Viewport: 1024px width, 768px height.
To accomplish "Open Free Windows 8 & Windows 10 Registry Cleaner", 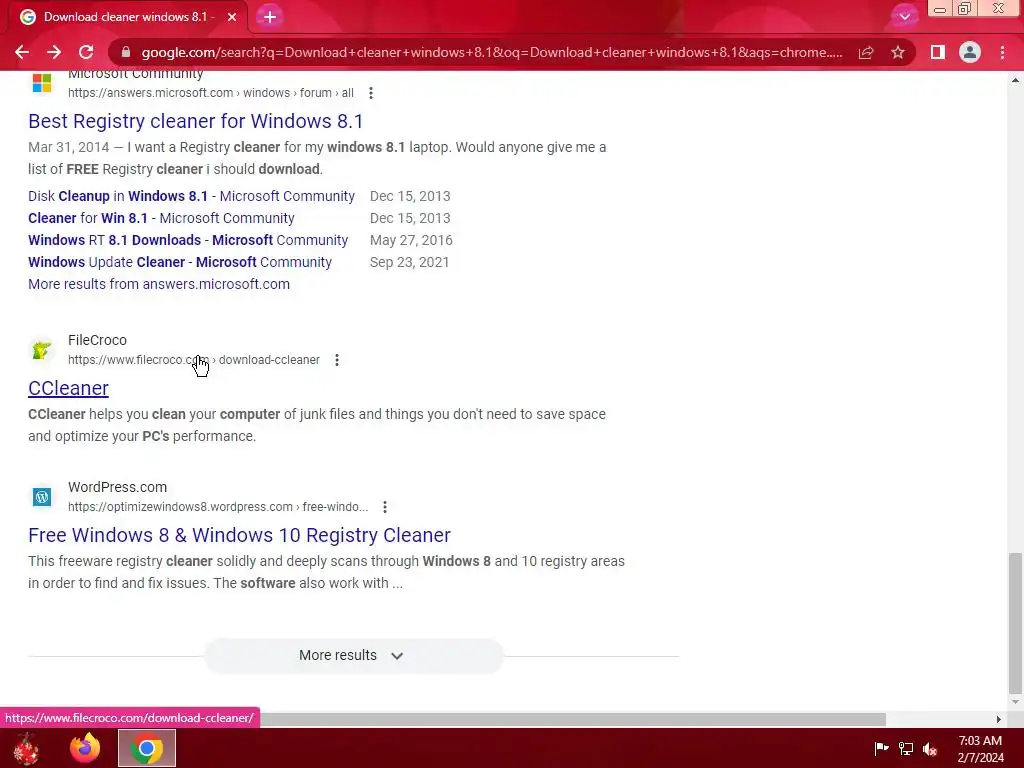I will [239, 535].
